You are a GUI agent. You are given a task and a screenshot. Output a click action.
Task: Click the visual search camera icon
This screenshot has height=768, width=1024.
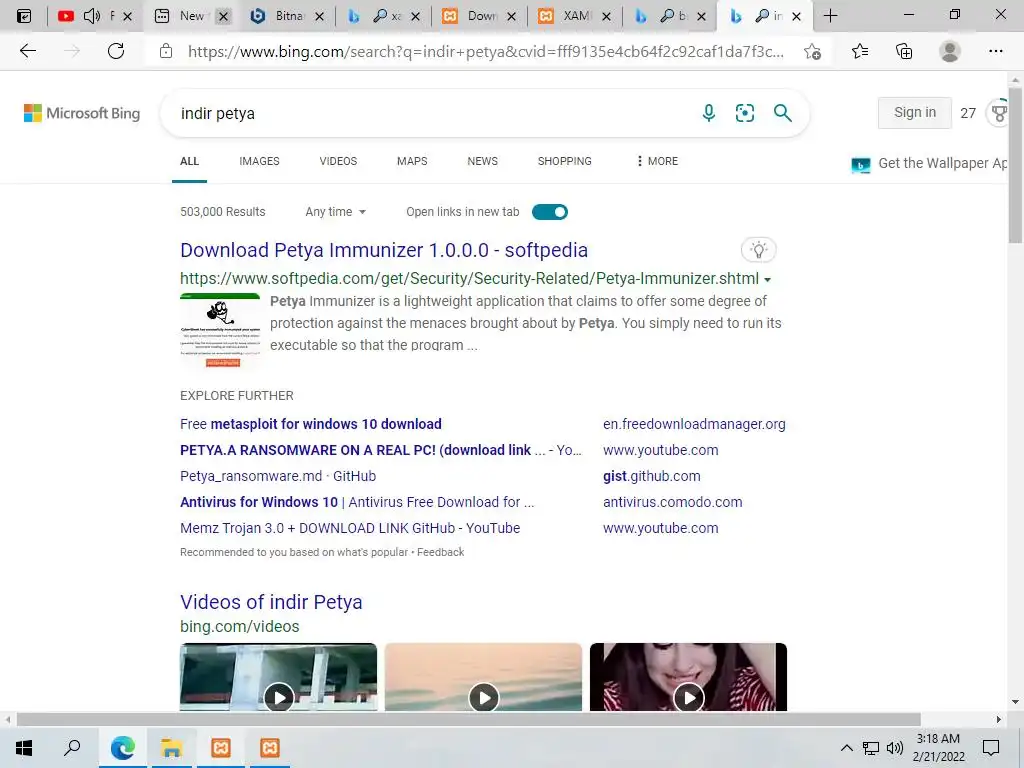pos(744,113)
